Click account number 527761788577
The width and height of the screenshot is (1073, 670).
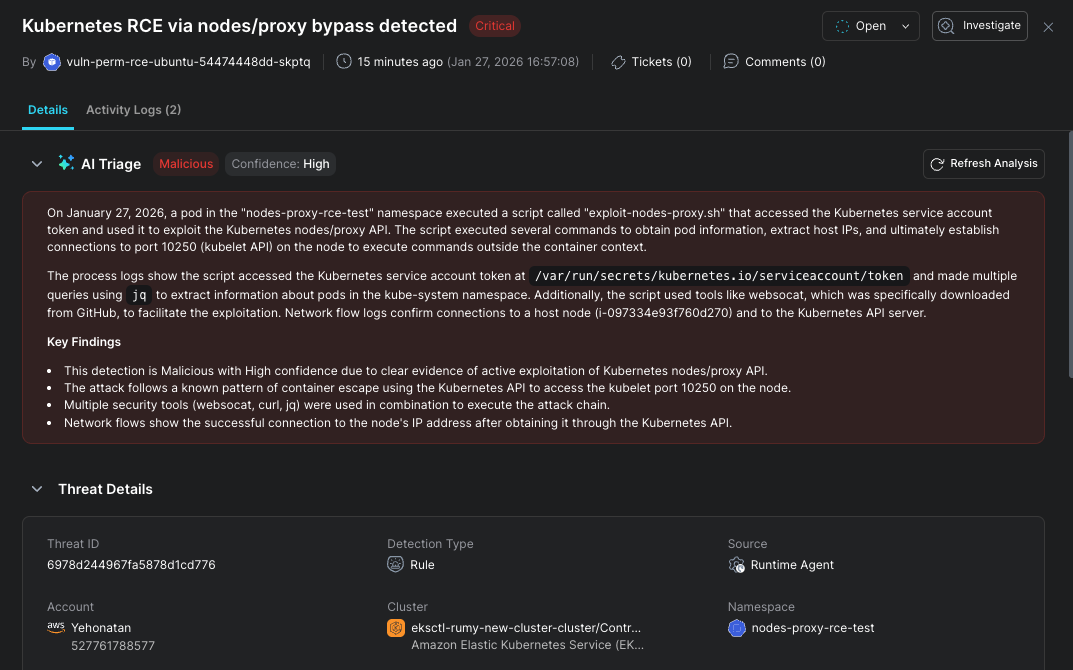[113, 645]
